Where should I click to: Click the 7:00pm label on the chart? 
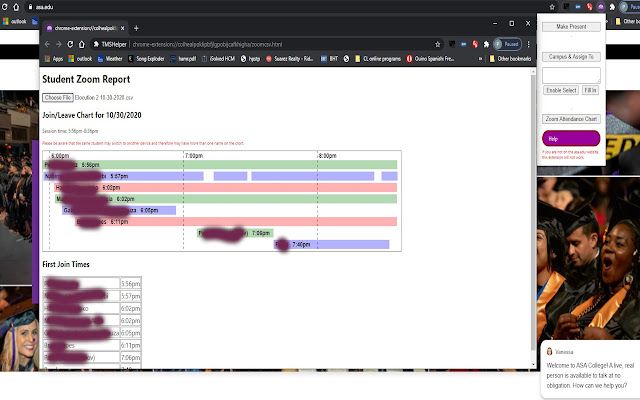[194, 156]
